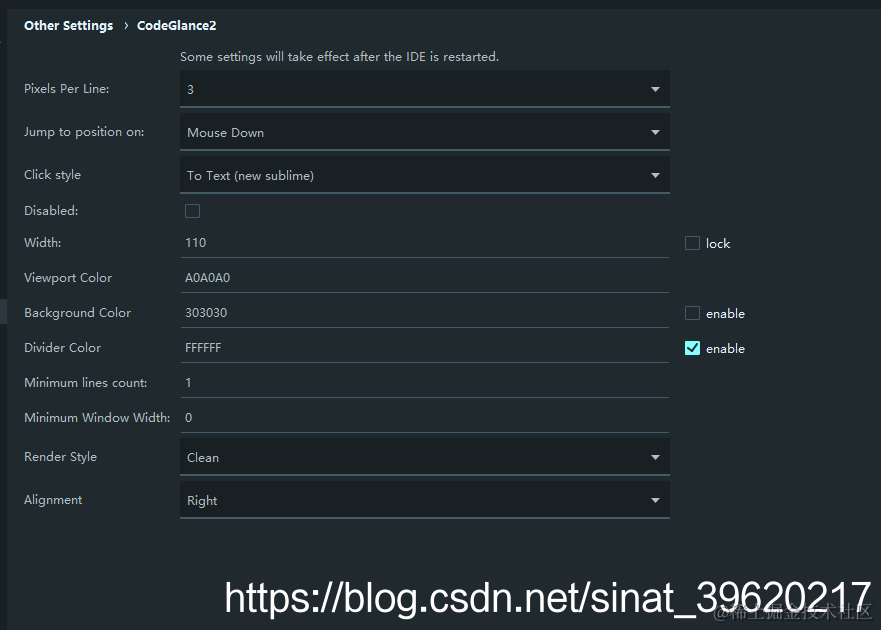
Task: Click the Render Style label
Action: tap(60, 457)
